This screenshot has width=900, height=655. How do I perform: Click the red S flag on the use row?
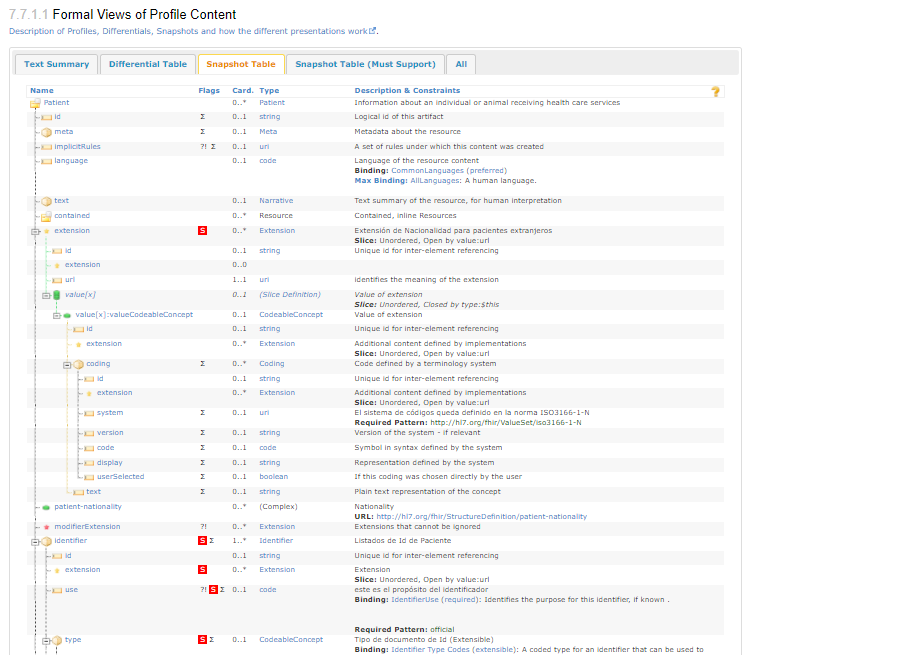click(213, 590)
